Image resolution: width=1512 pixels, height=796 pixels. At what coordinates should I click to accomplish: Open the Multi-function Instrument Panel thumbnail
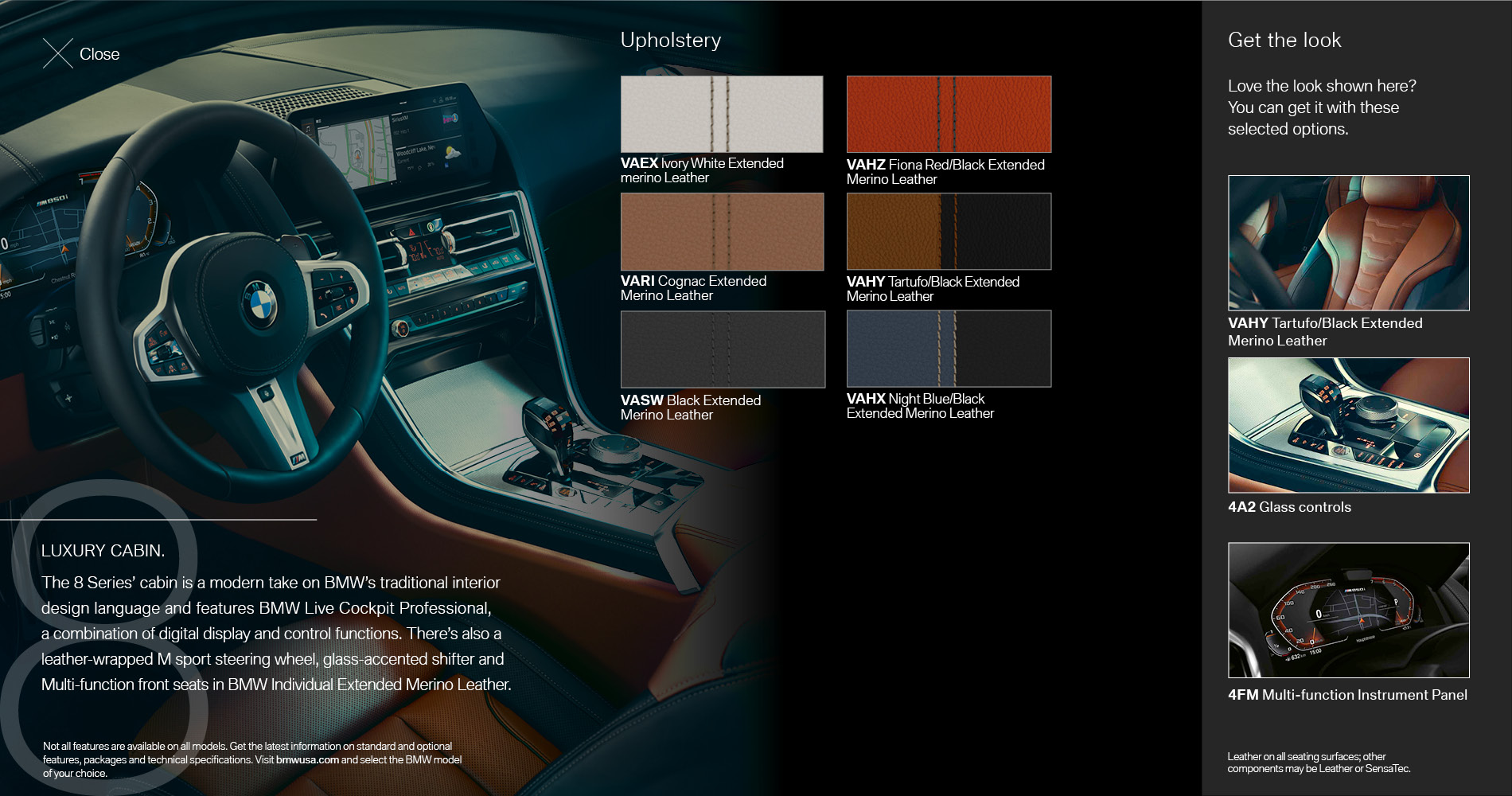pyautogui.click(x=1348, y=611)
